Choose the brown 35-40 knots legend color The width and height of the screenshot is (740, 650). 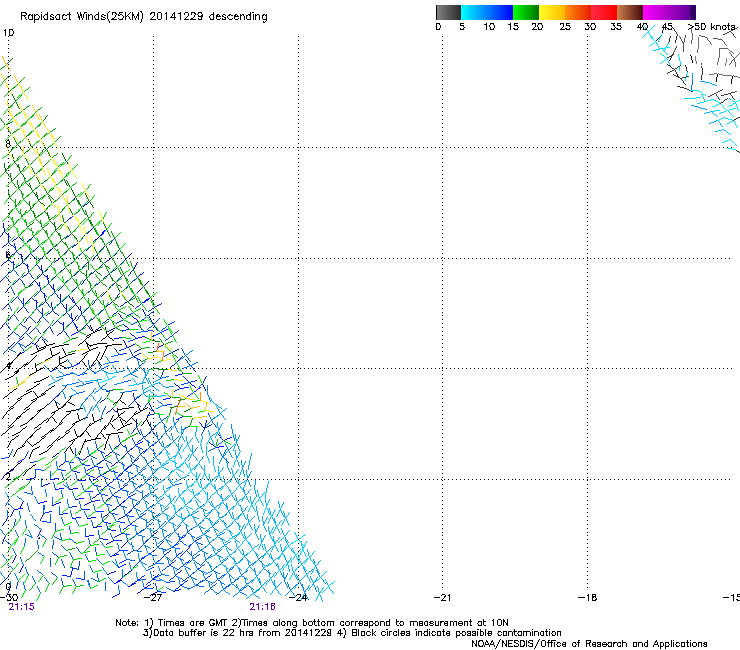click(630, 12)
